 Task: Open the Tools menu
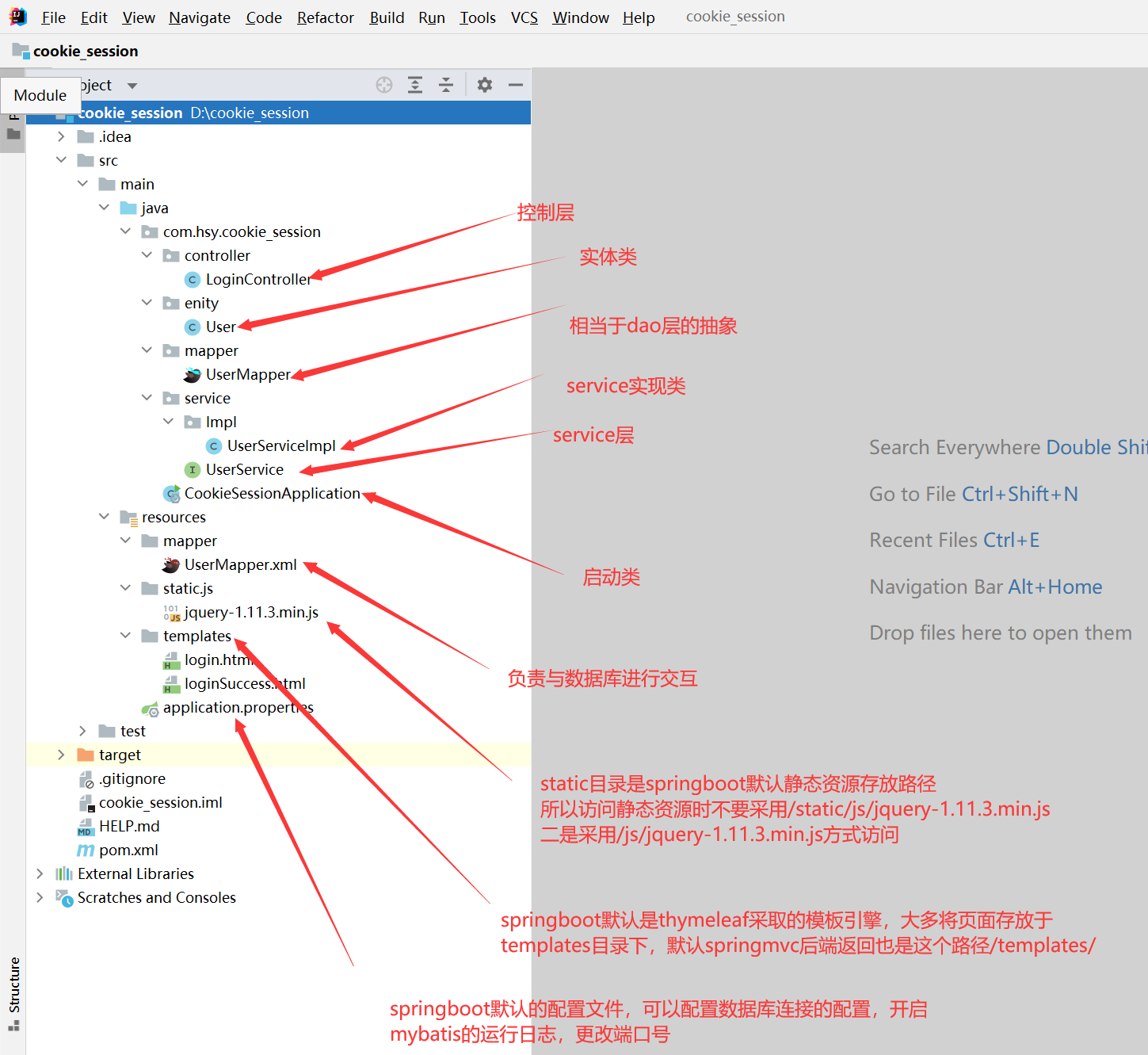point(478,17)
